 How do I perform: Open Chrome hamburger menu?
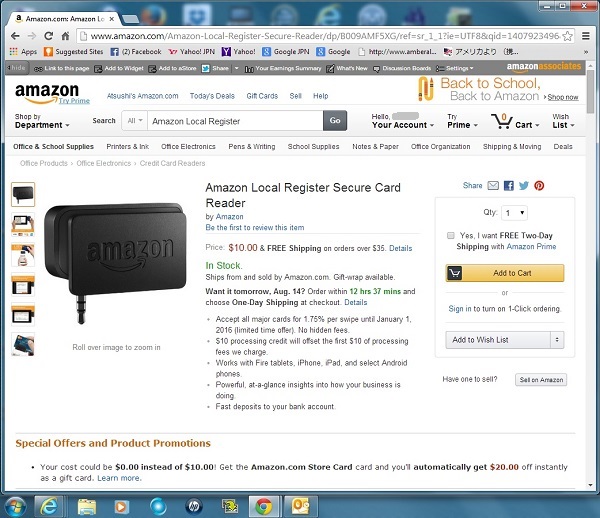[585, 36]
